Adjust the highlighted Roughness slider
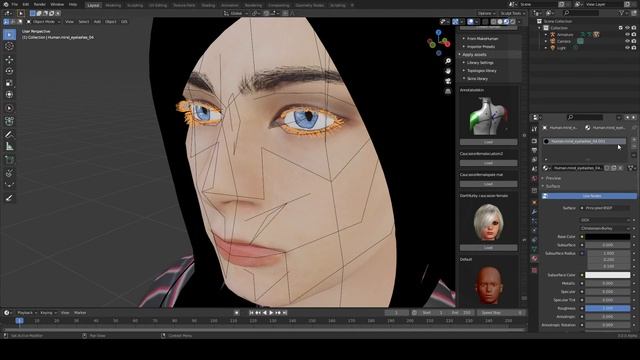Screen dimensions: 640x360 coord(607,308)
